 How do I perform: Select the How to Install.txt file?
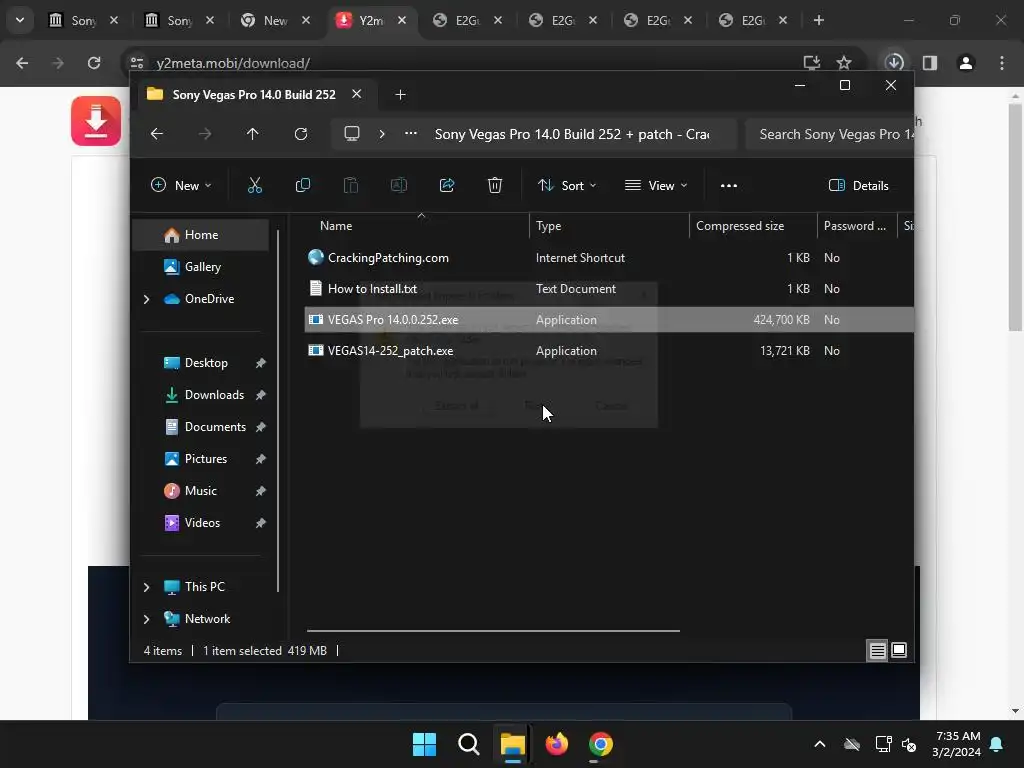click(x=372, y=289)
